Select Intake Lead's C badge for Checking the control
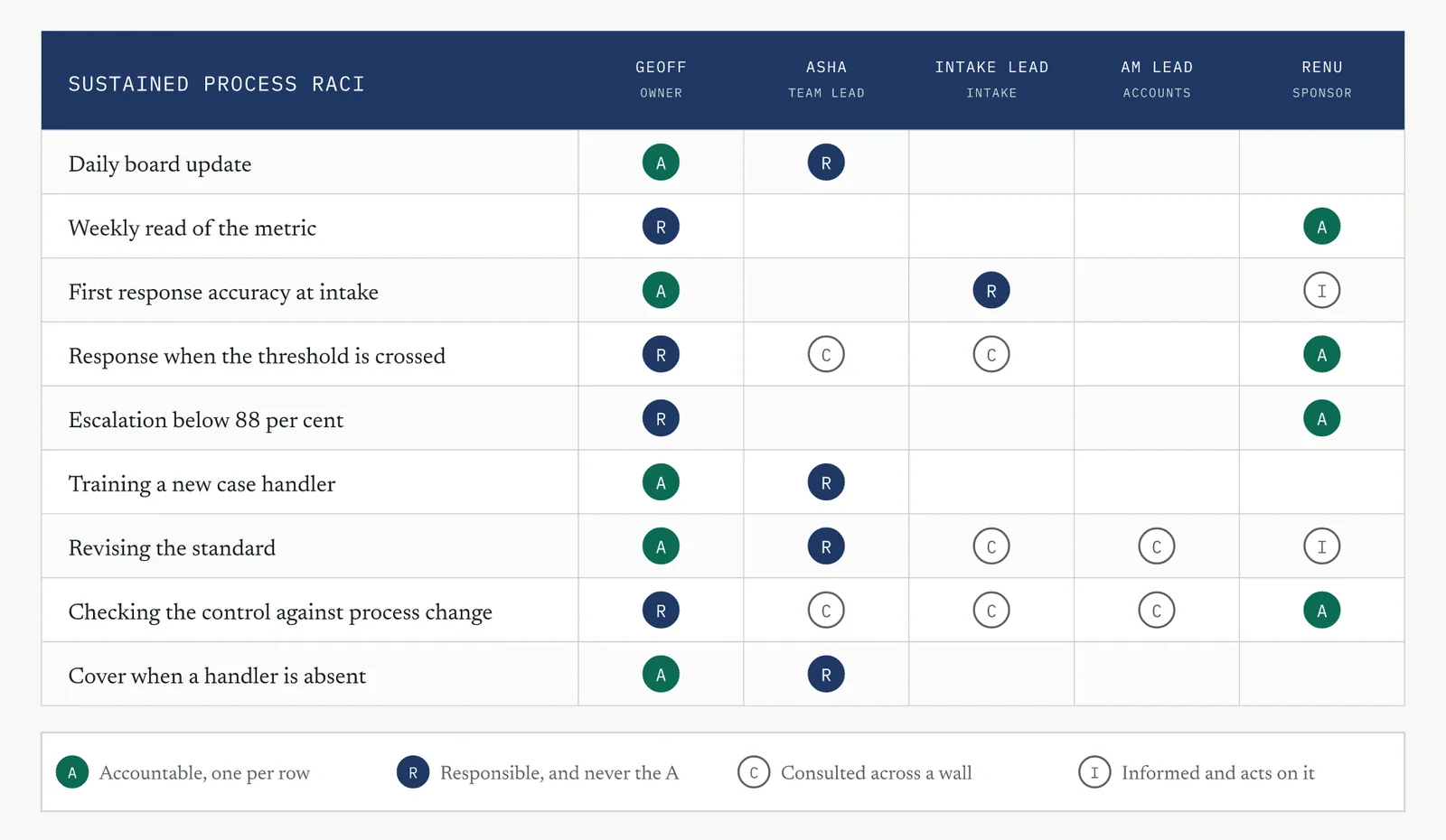This screenshot has width=1446, height=840. pos(991,611)
